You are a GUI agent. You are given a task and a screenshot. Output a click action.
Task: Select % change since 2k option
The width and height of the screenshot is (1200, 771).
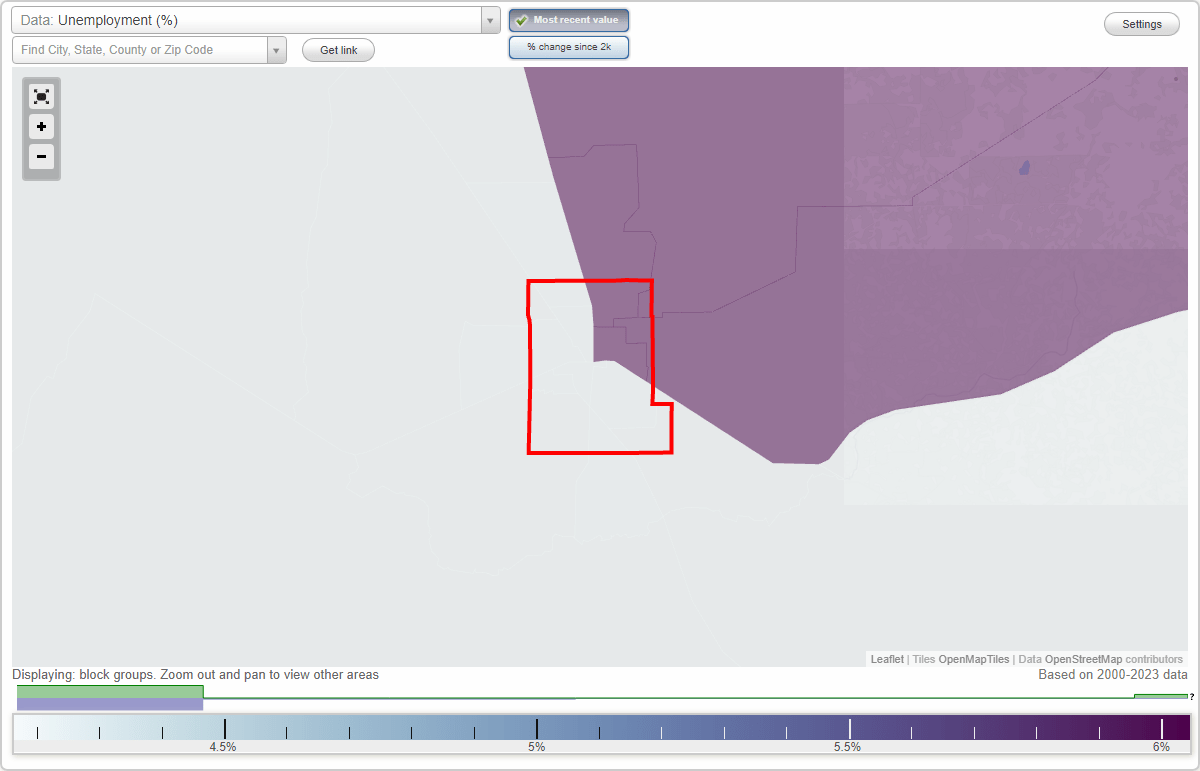[x=569, y=47]
